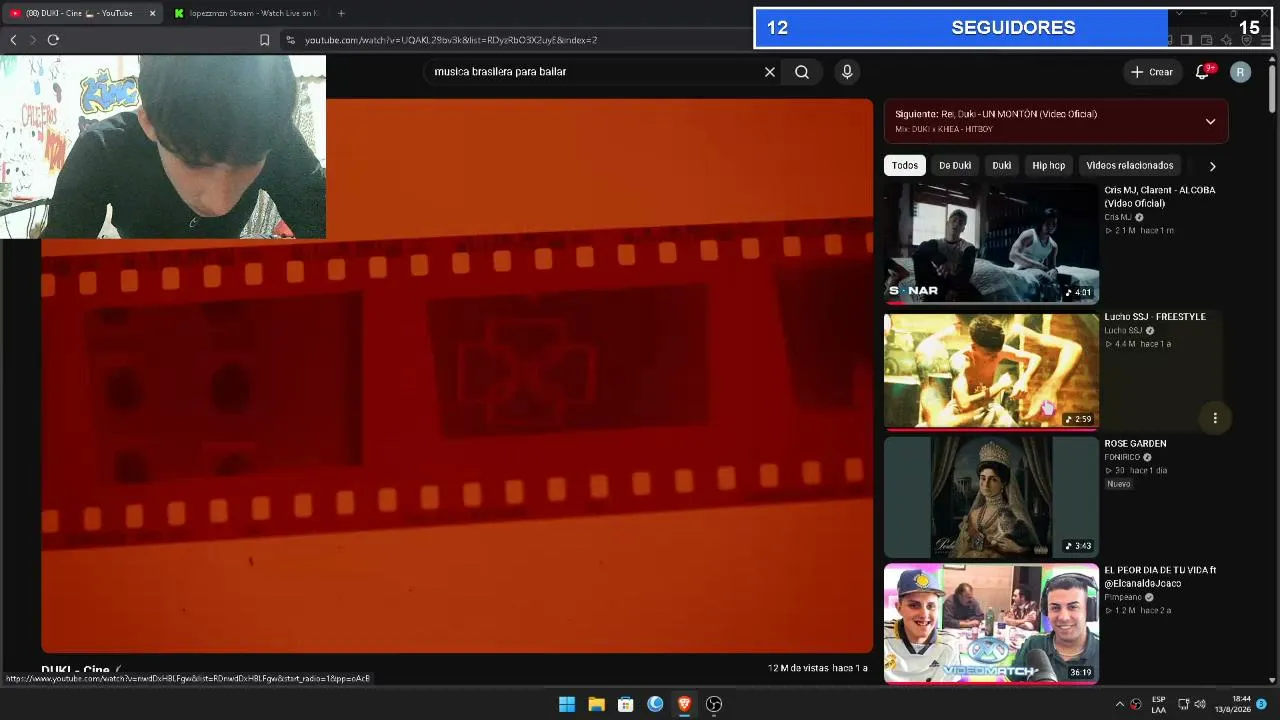Open YouTube notifications bell
Viewport: 1280px width, 720px height.
(x=1203, y=72)
